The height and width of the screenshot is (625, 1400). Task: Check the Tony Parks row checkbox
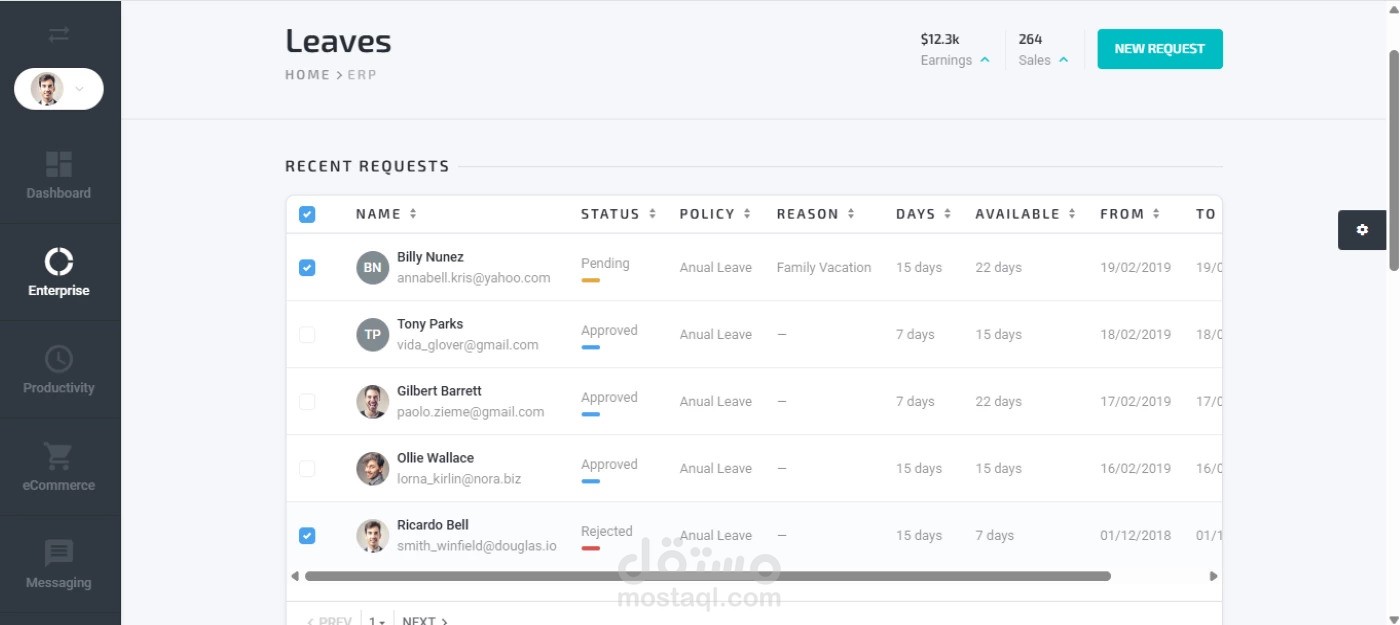(x=307, y=335)
